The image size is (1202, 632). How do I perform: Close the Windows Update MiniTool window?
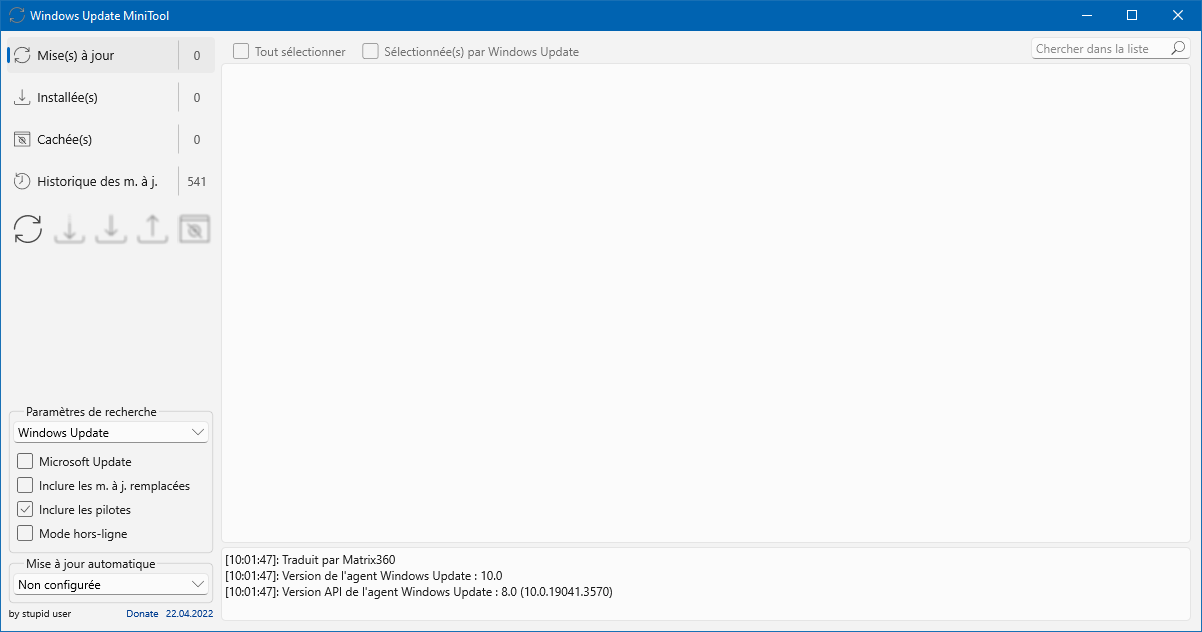(1178, 15)
